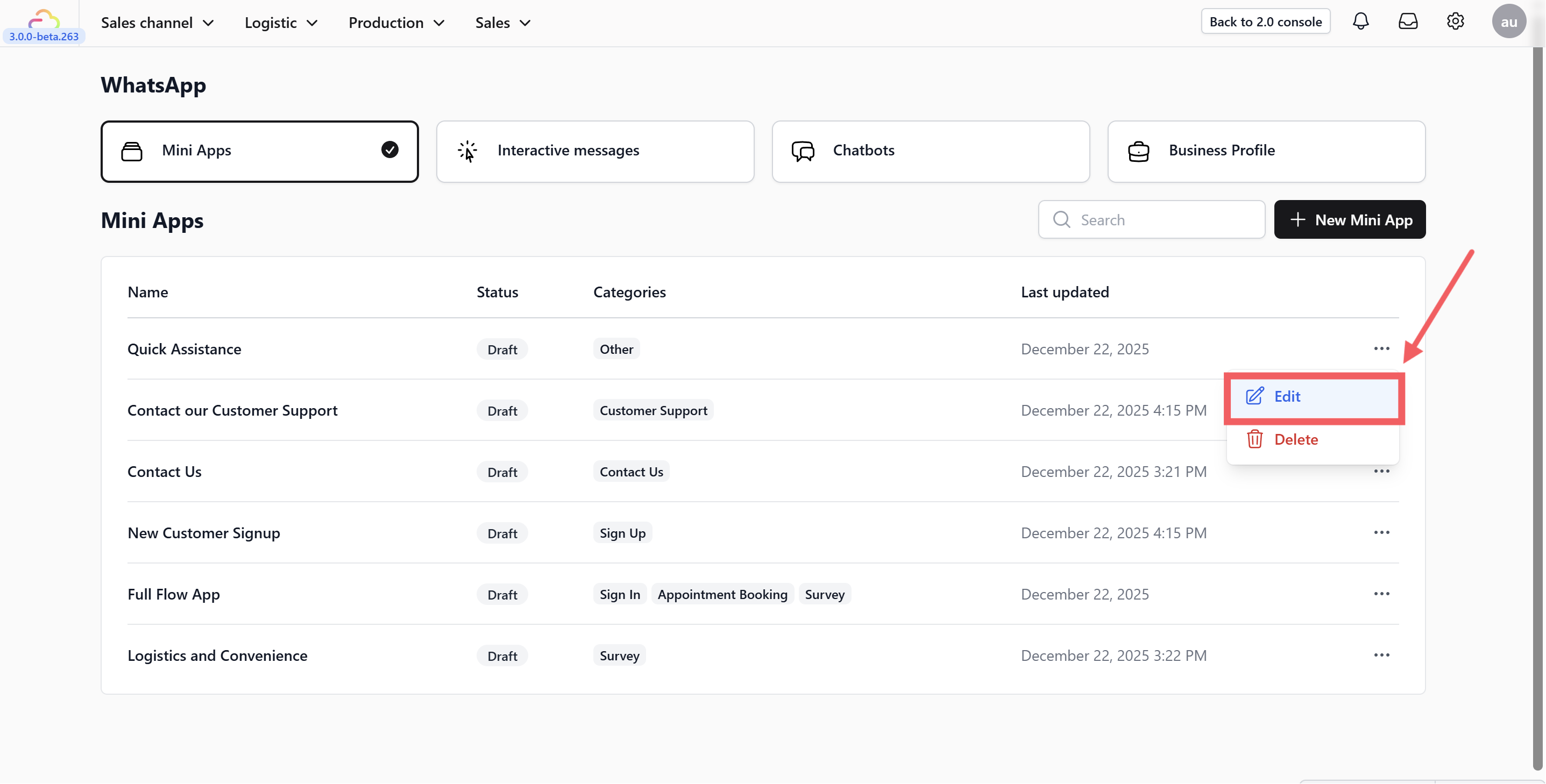
Task: Expand the Logistic menu
Action: 281,23
